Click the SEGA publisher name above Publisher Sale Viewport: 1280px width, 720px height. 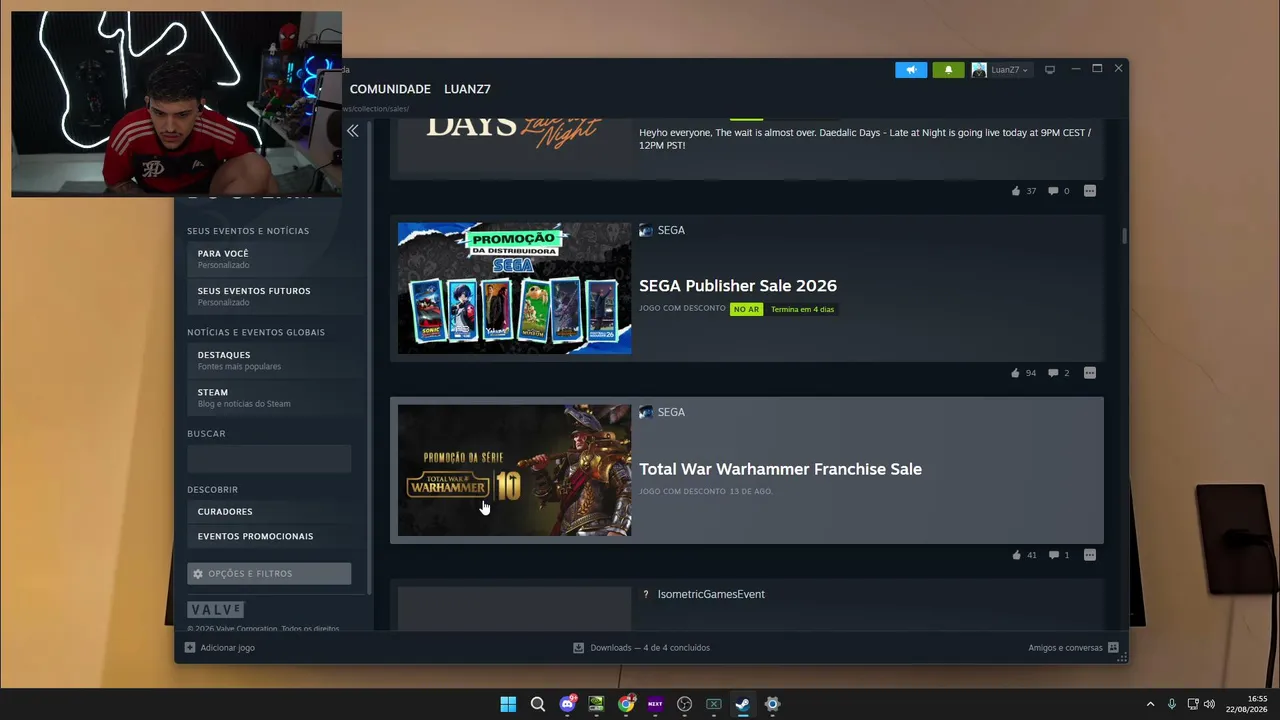click(x=671, y=230)
